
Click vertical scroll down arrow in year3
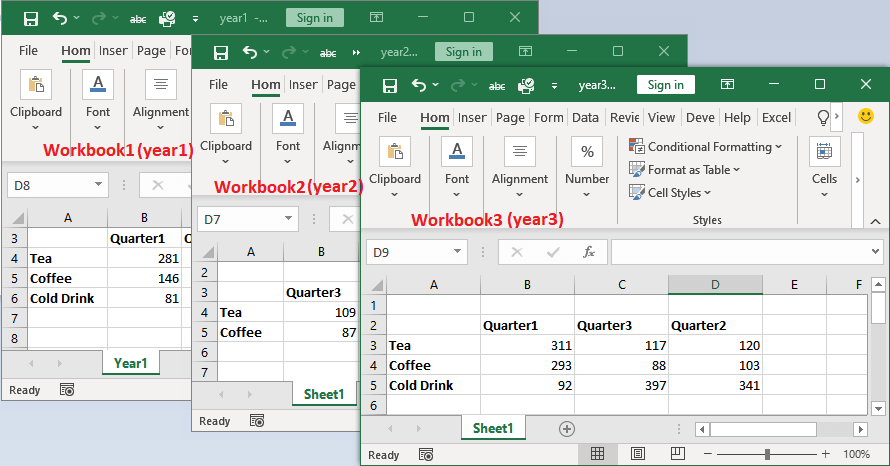[x=878, y=408]
